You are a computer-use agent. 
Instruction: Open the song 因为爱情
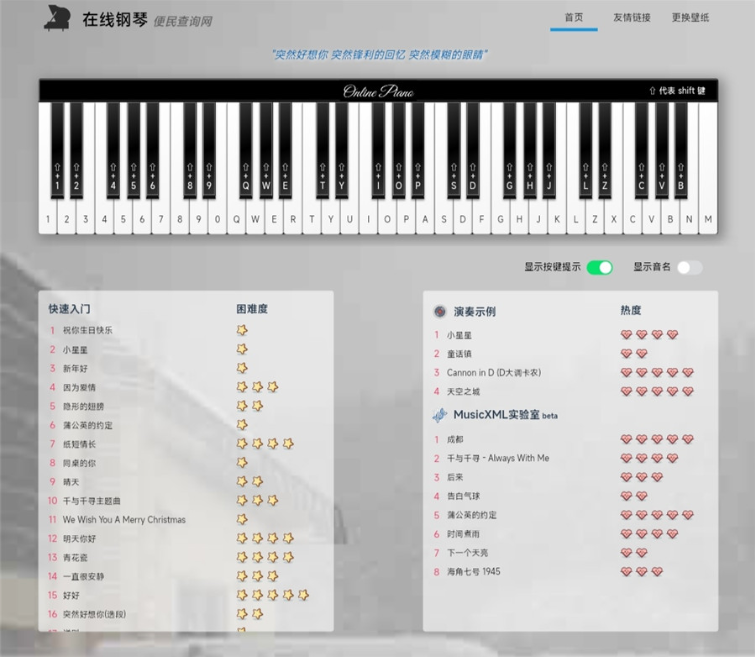[80, 387]
